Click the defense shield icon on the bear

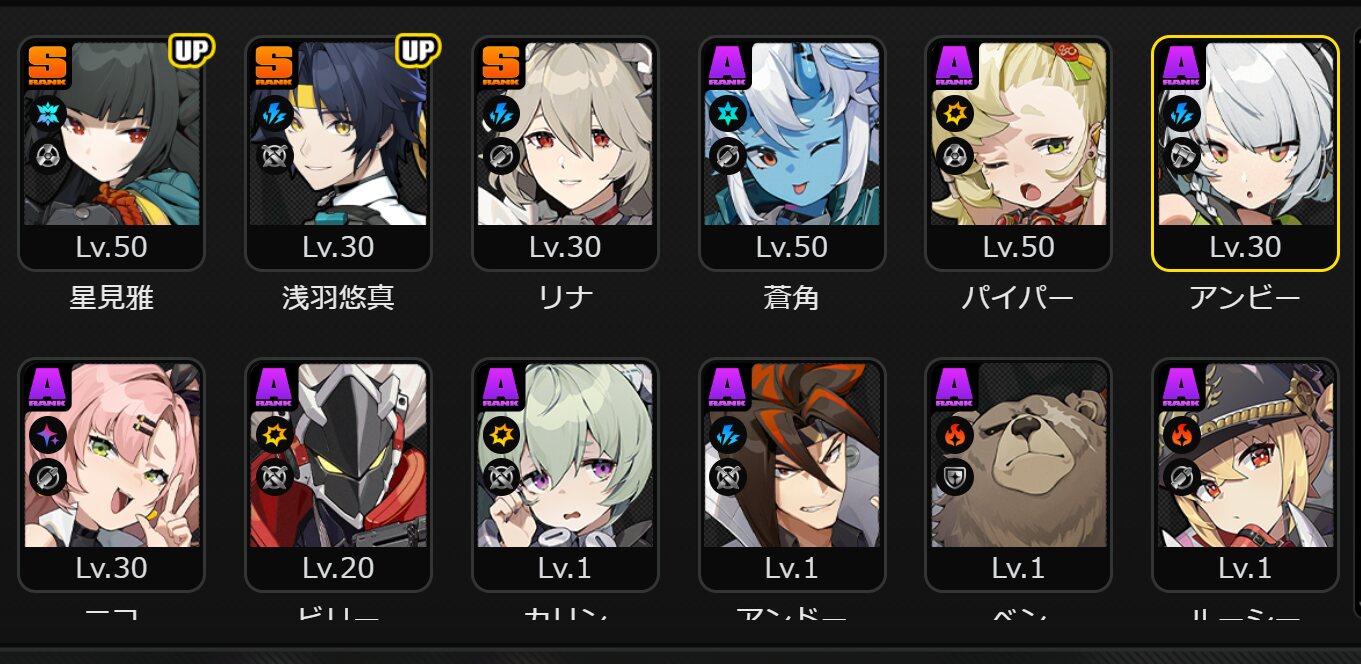click(953, 477)
